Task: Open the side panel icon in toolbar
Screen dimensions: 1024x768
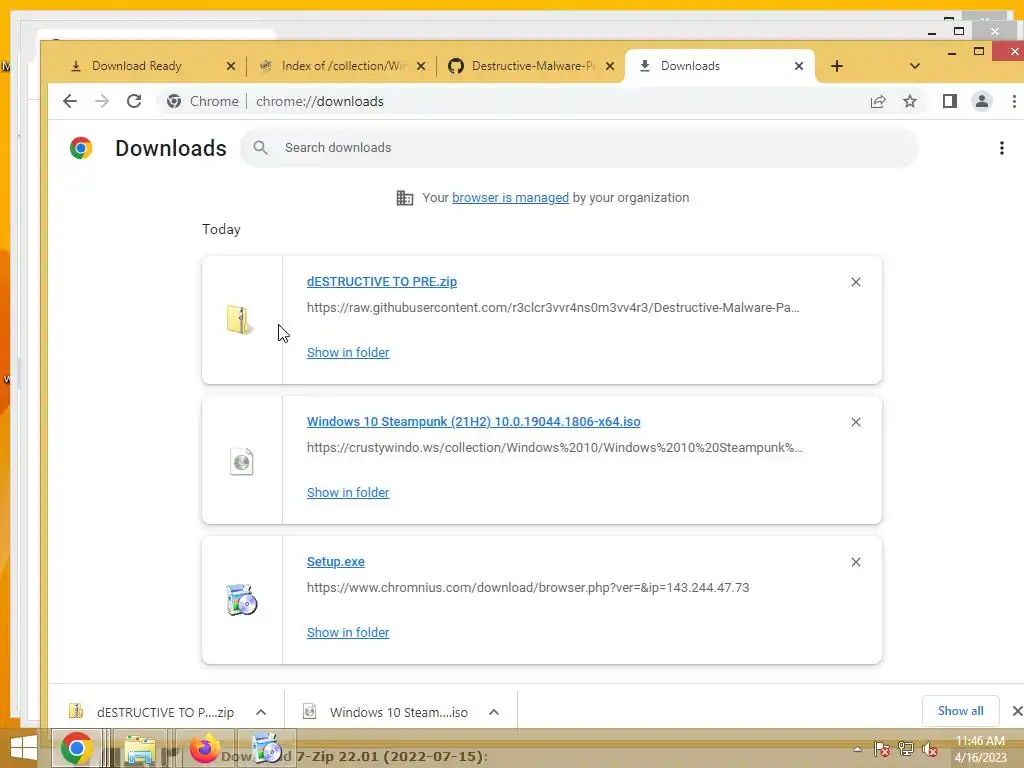Action: (x=950, y=101)
